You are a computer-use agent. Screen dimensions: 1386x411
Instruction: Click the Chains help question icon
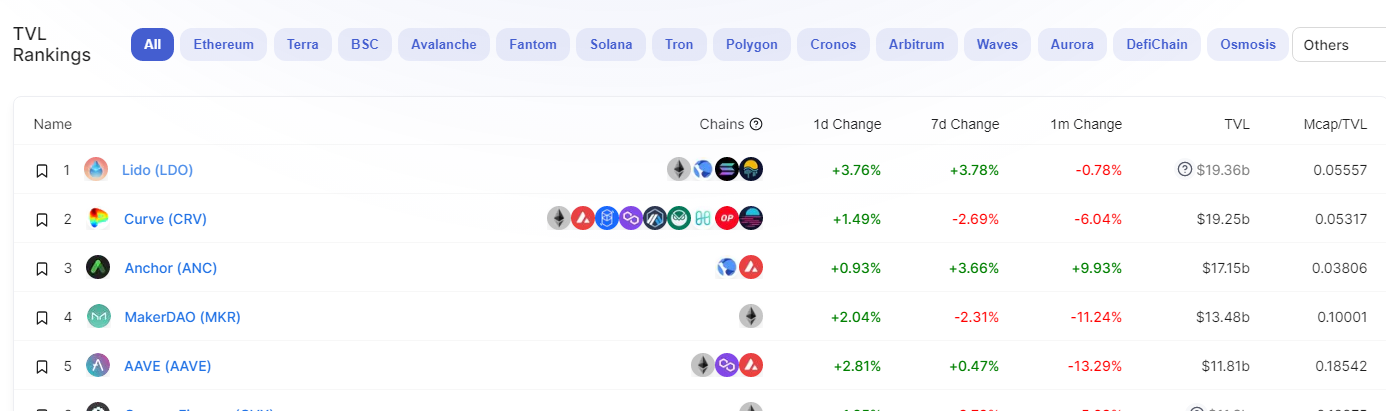pyautogui.click(x=756, y=124)
